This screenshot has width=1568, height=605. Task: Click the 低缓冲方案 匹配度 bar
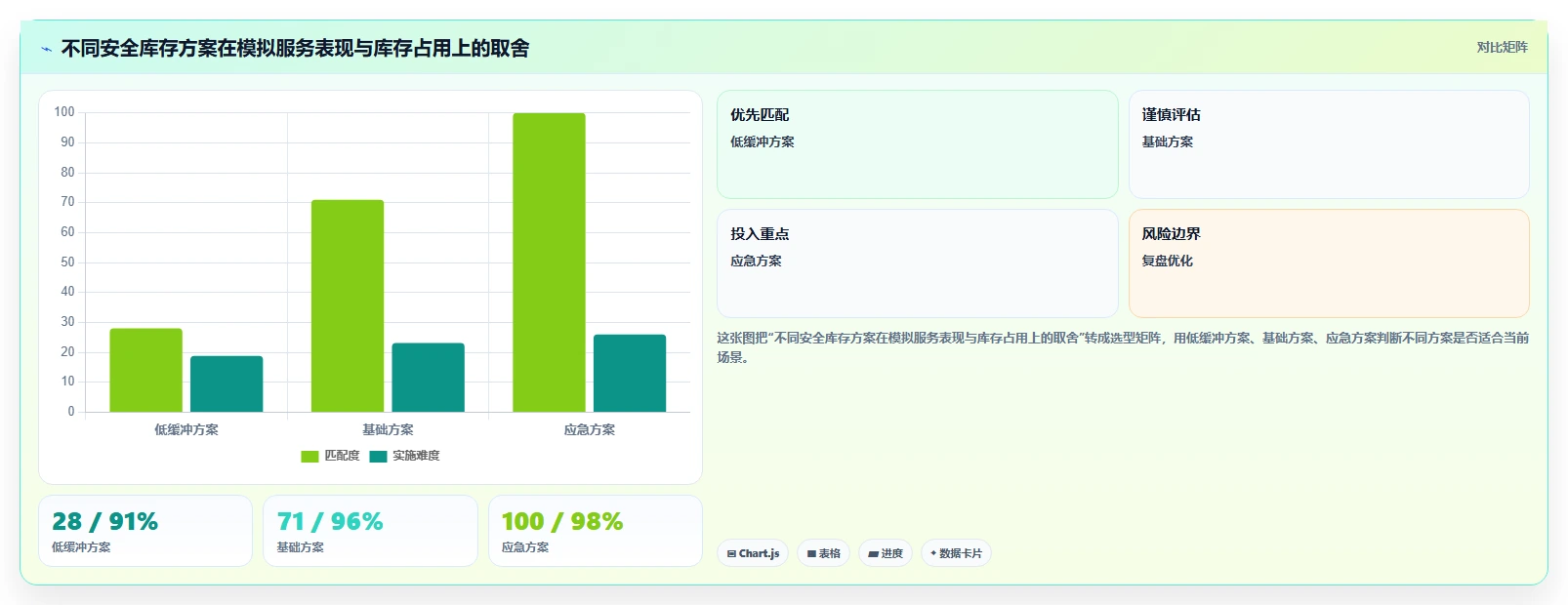[145, 370]
